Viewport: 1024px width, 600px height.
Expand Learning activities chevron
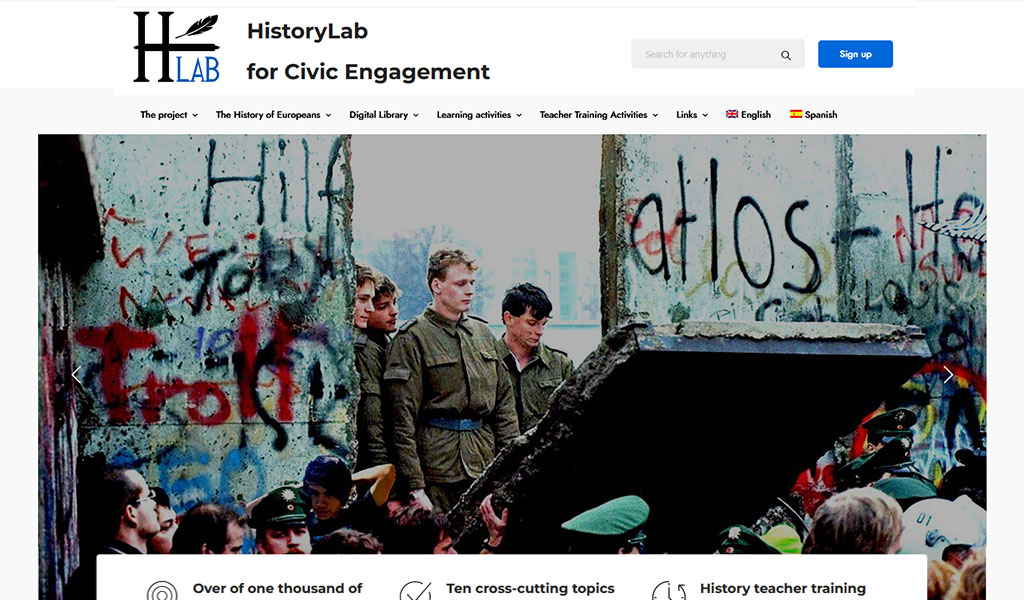(519, 115)
